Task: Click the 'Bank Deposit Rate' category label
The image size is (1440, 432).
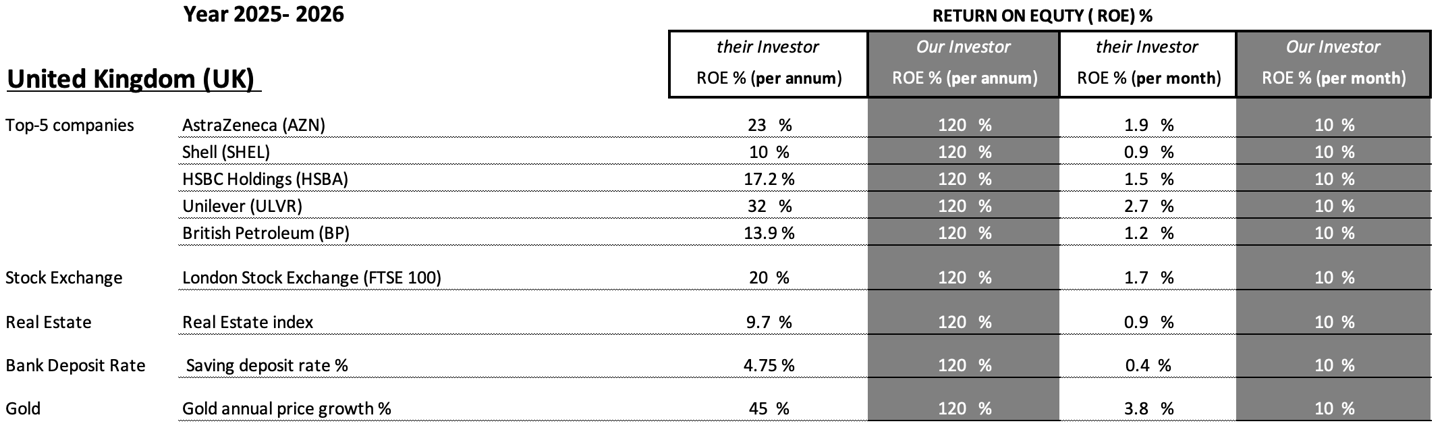Action: click(76, 366)
